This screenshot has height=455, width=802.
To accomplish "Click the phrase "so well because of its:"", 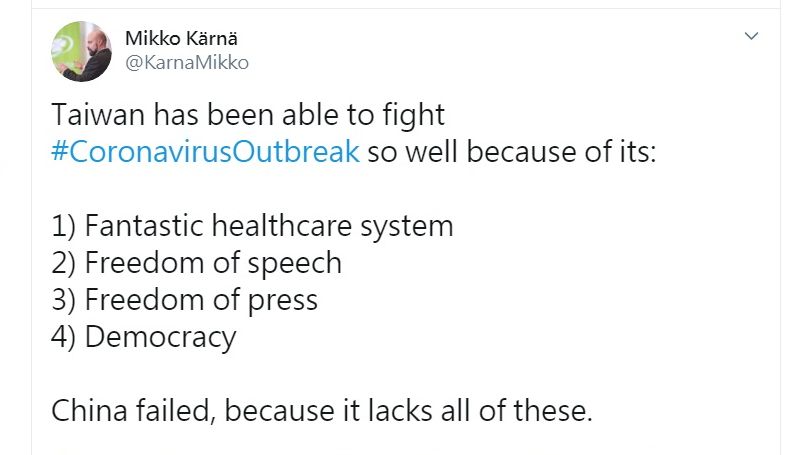I will (512, 155).
